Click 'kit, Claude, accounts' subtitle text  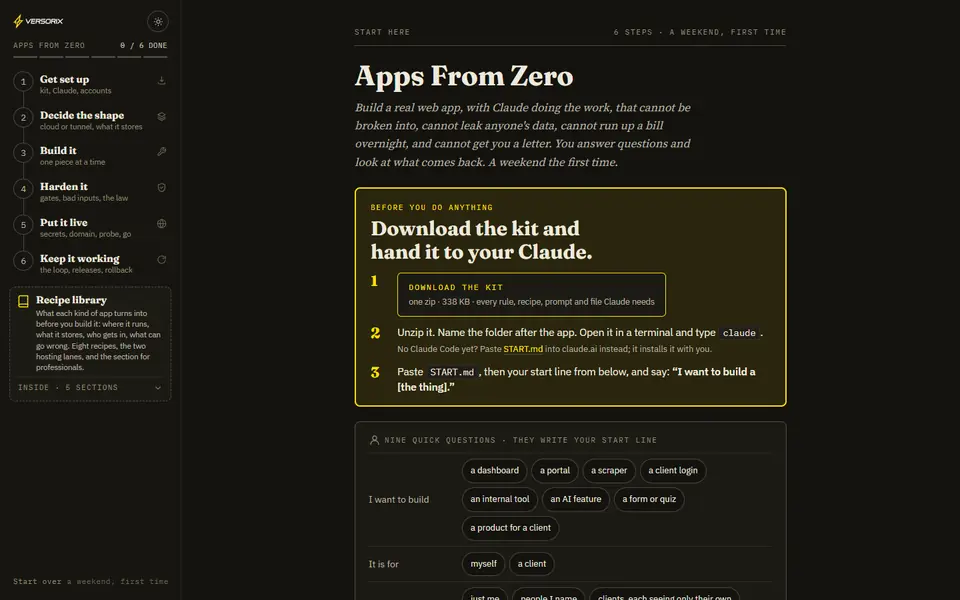point(75,91)
